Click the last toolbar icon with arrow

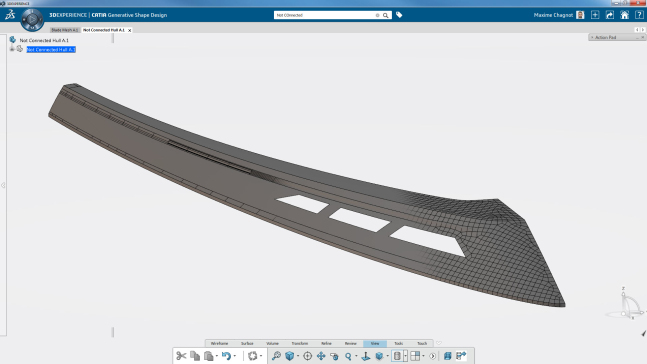[x=461, y=356]
